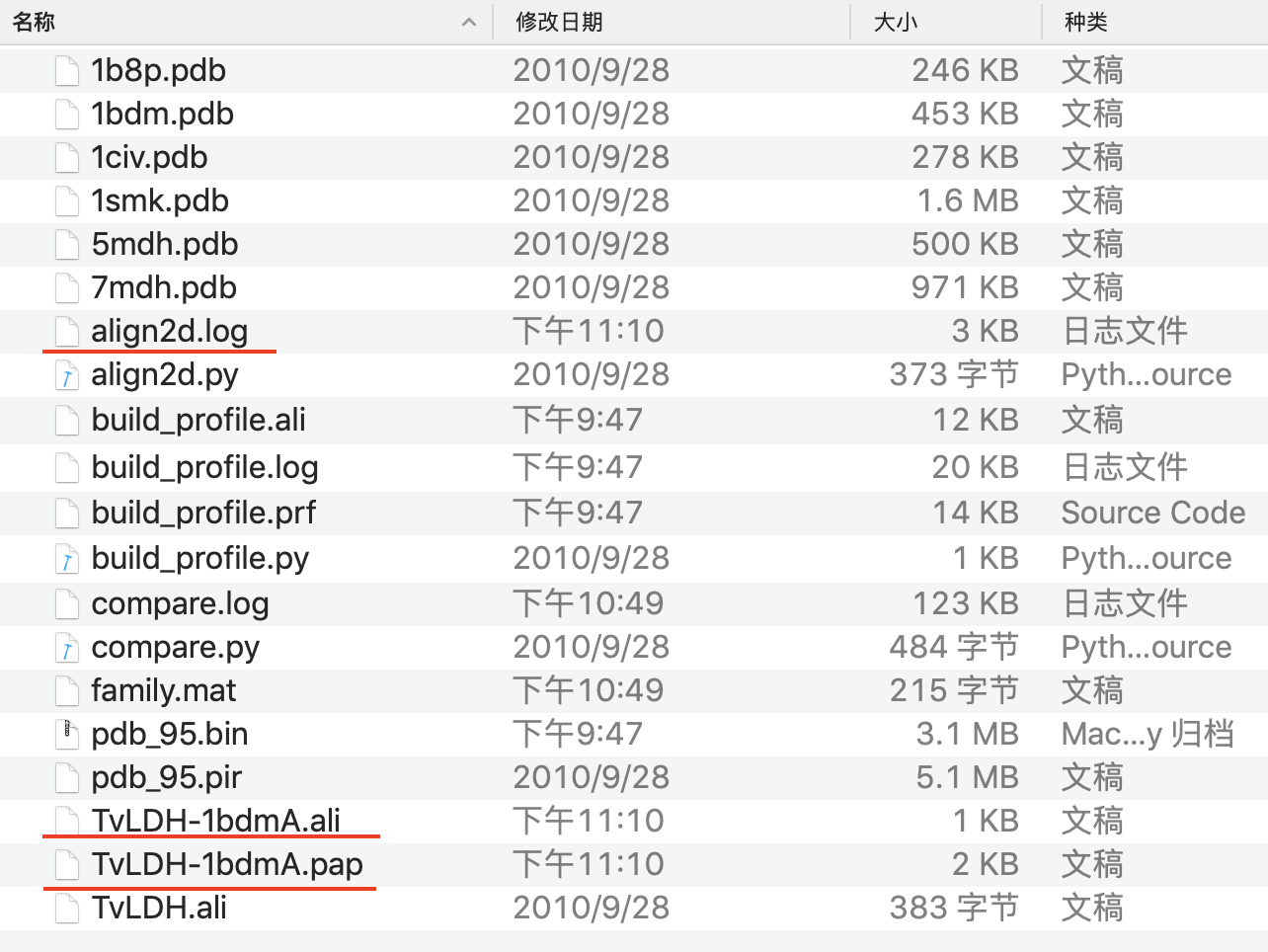Viewport: 1268px width, 952px height.
Task: Click the document icon next to TvLDH.ali
Action: 66,908
